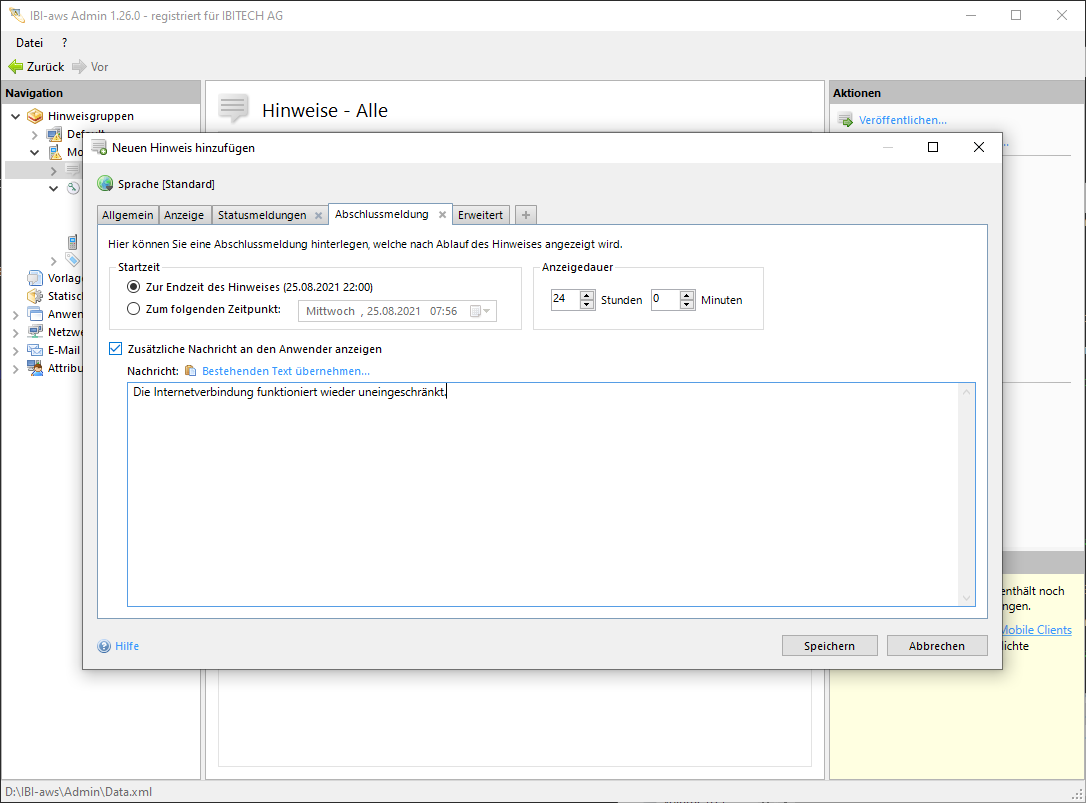Collapse the Hinweisgruppen tree node
Screen dimensions: 1086x803
pos(16,116)
